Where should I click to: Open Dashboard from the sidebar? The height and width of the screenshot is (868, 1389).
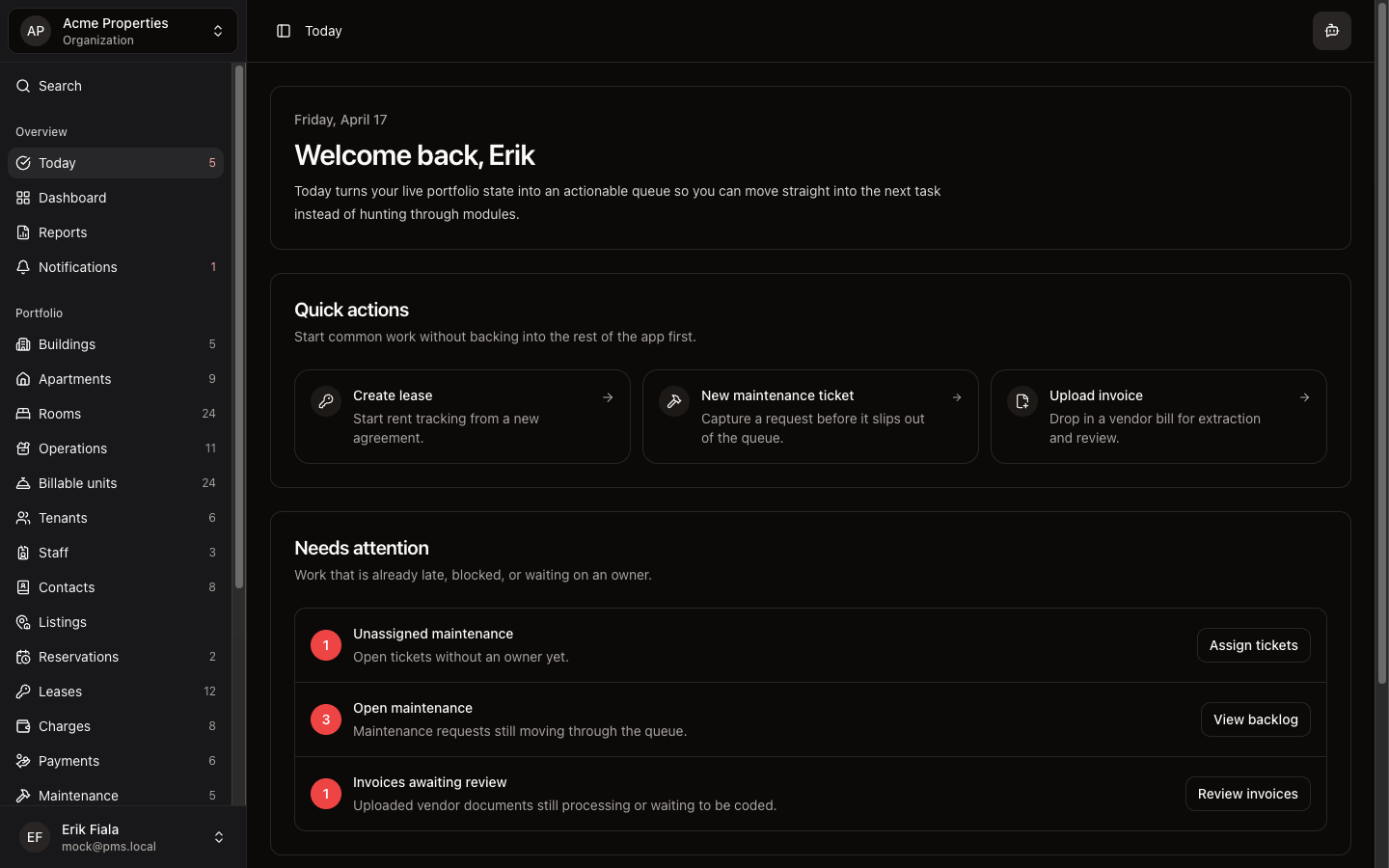72,198
